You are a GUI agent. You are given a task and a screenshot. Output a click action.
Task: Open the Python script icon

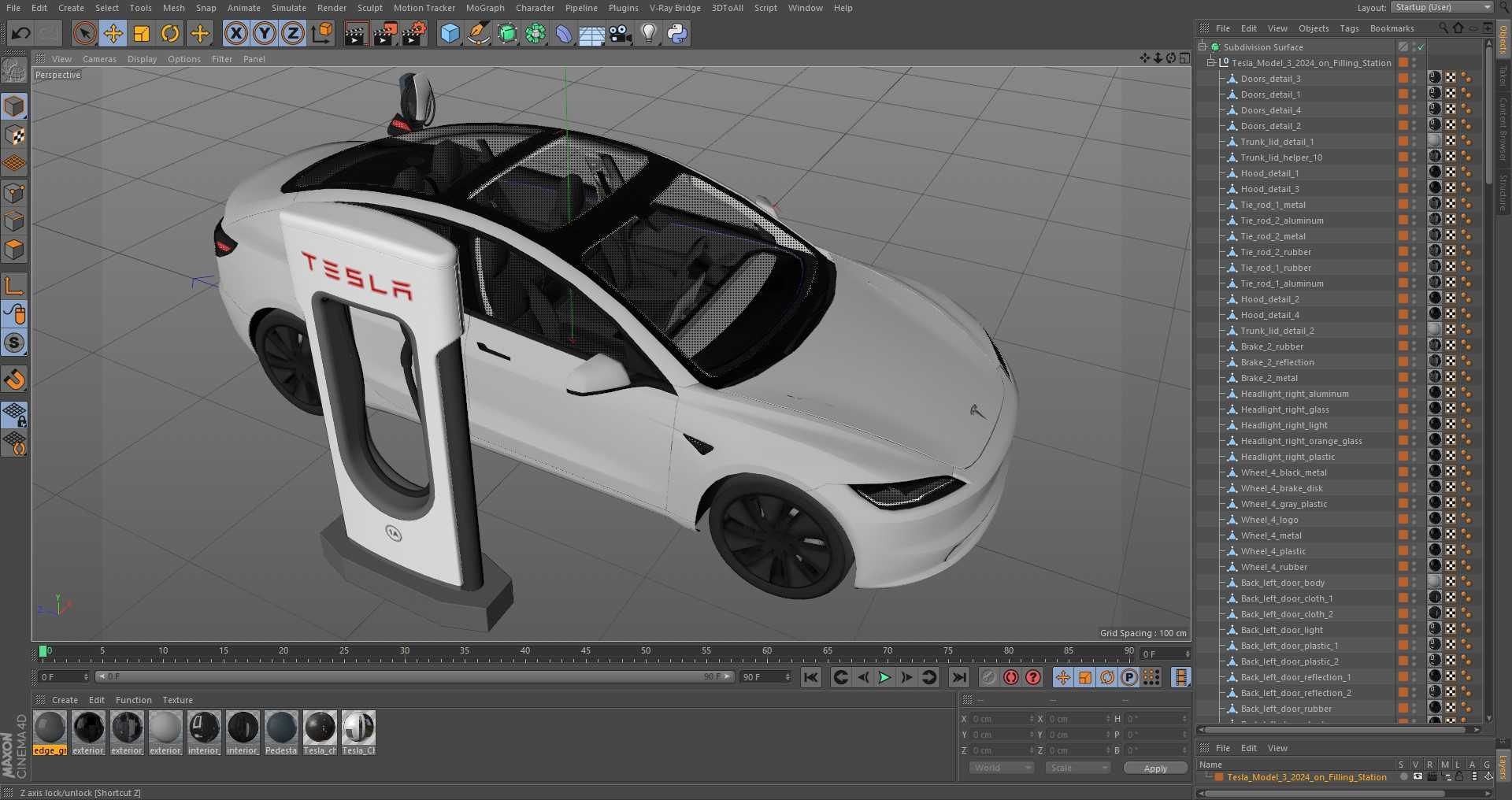(x=677, y=33)
